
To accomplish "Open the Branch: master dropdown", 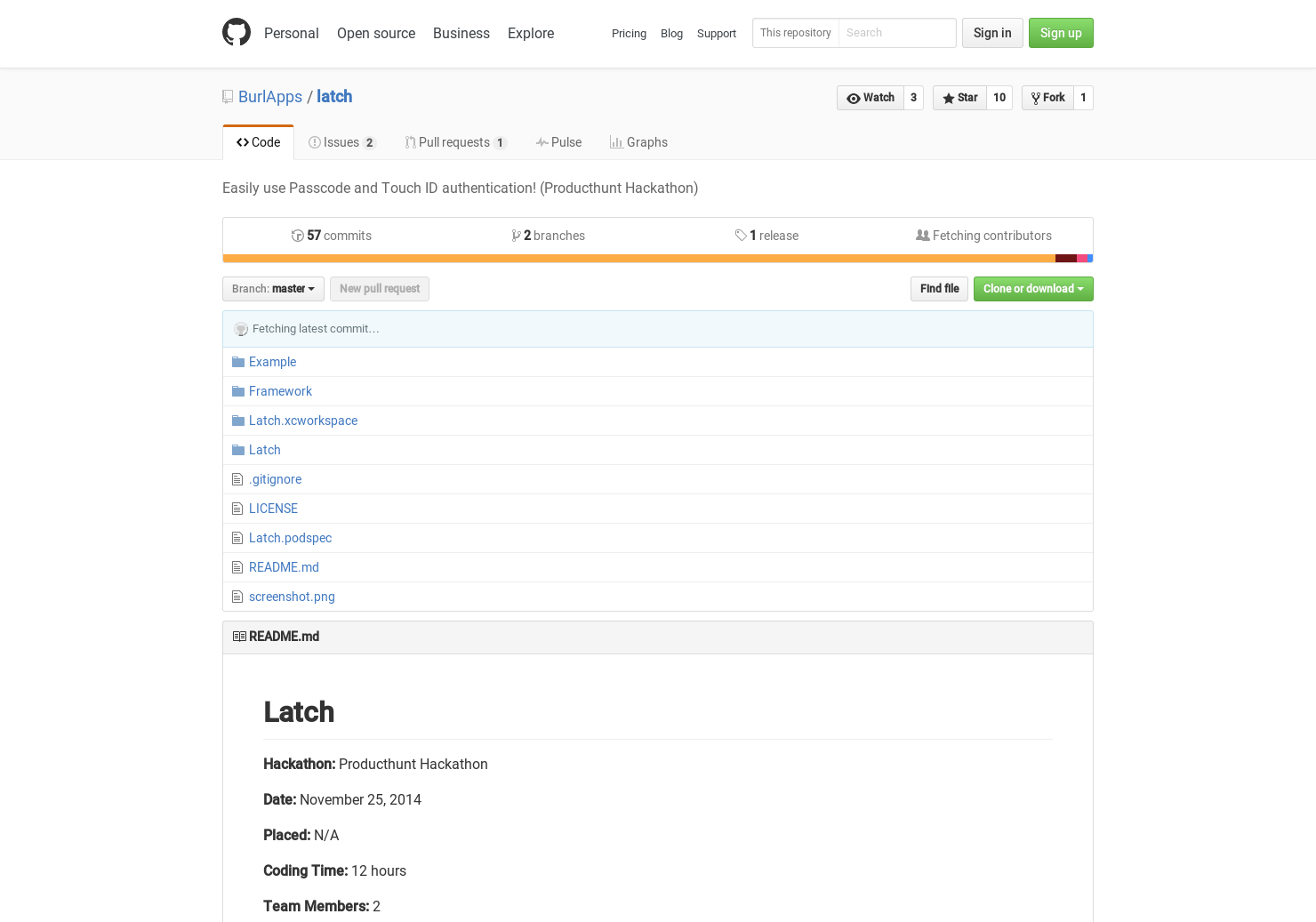I will [273, 289].
